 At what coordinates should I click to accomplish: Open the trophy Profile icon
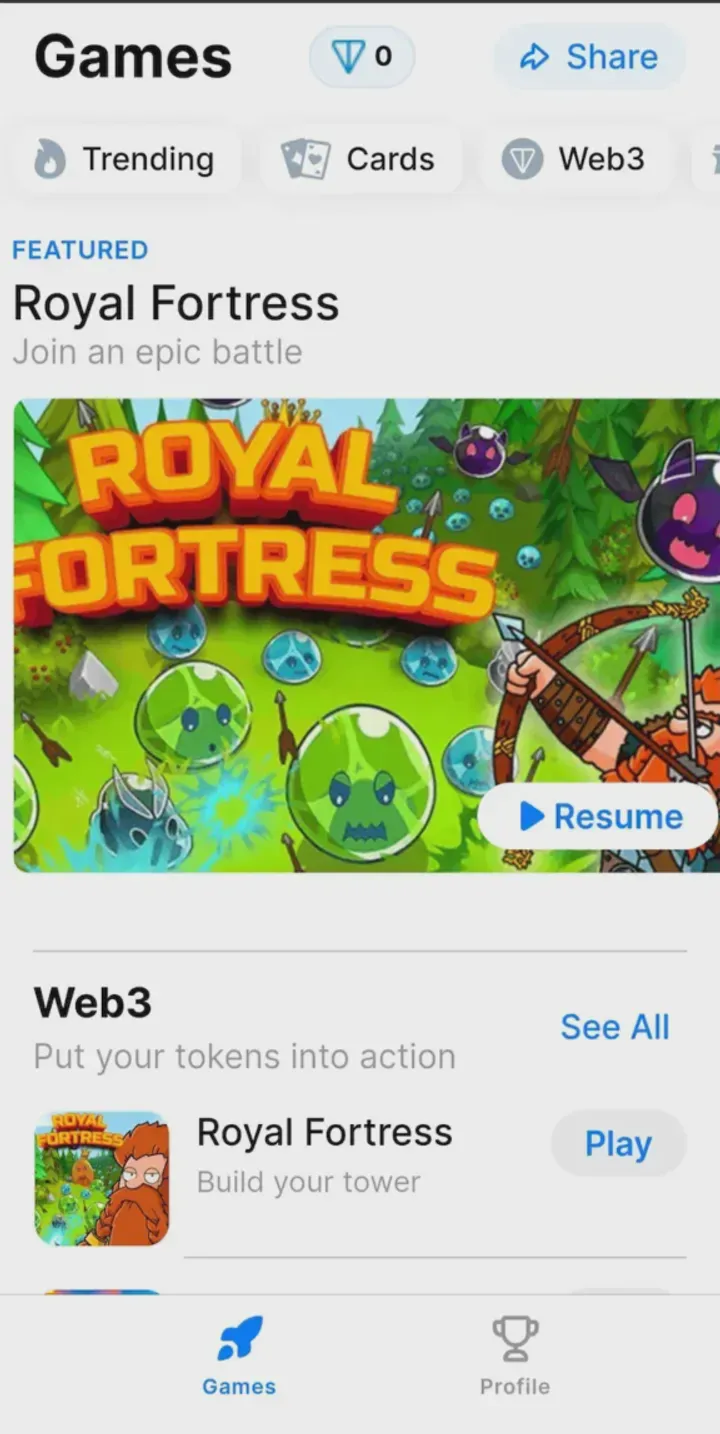click(515, 1338)
